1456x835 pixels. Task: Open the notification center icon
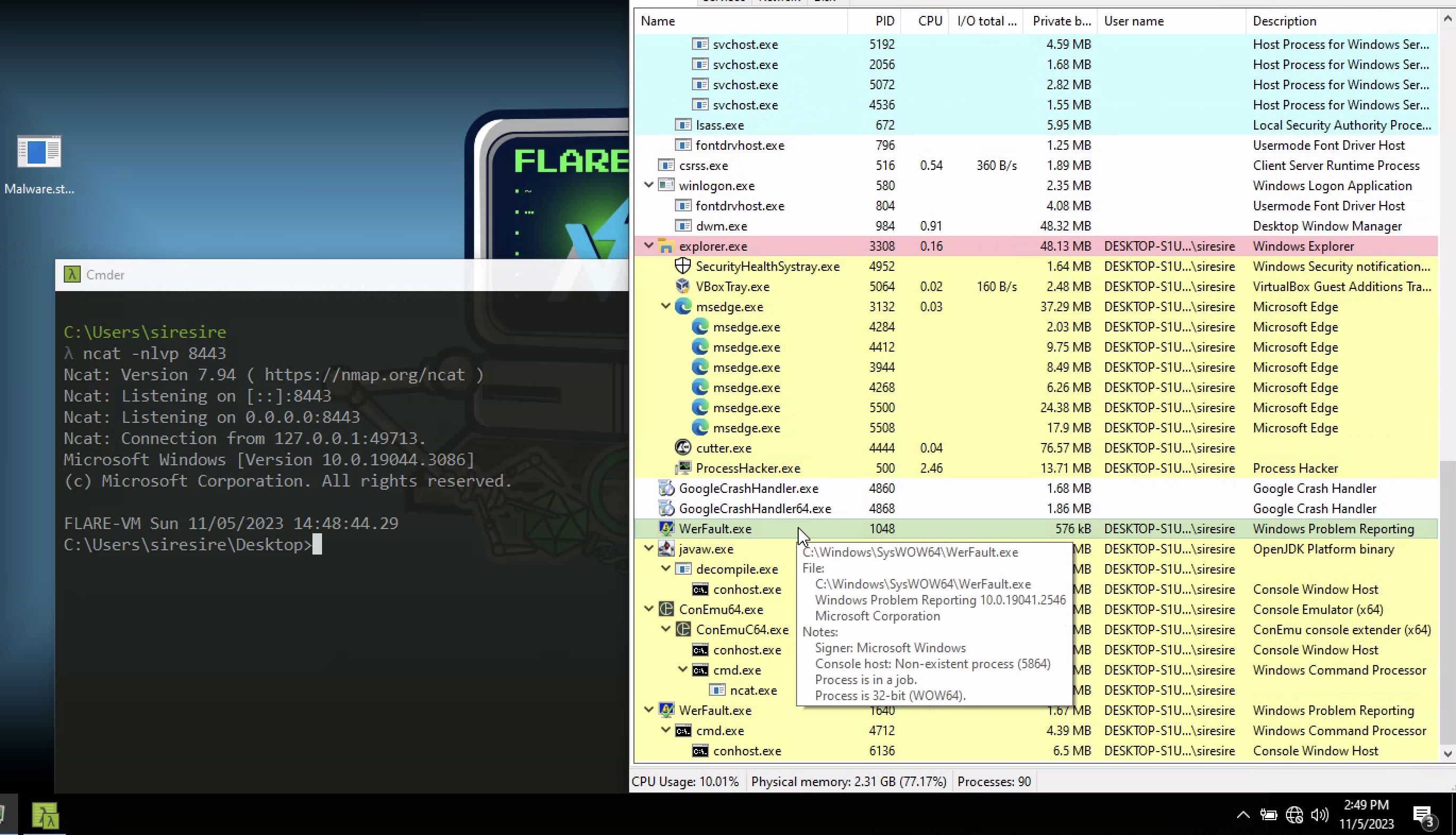(1424, 816)
